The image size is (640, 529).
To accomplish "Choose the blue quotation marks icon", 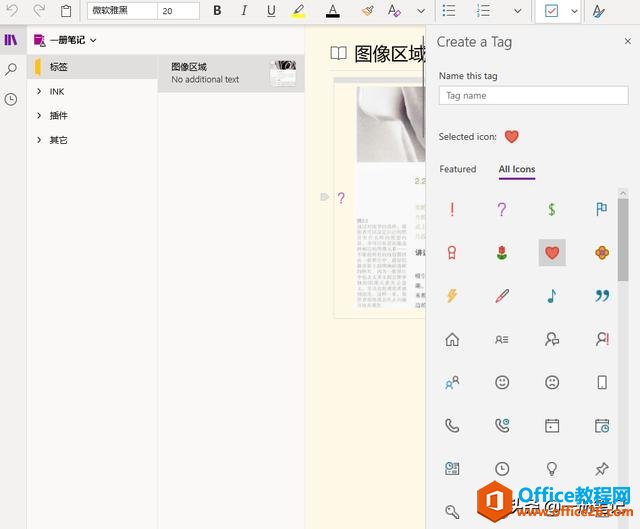I will (602, 296).
